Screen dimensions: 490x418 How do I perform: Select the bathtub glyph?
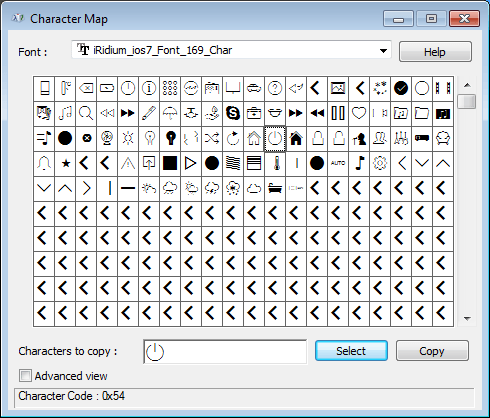point(275,189)
